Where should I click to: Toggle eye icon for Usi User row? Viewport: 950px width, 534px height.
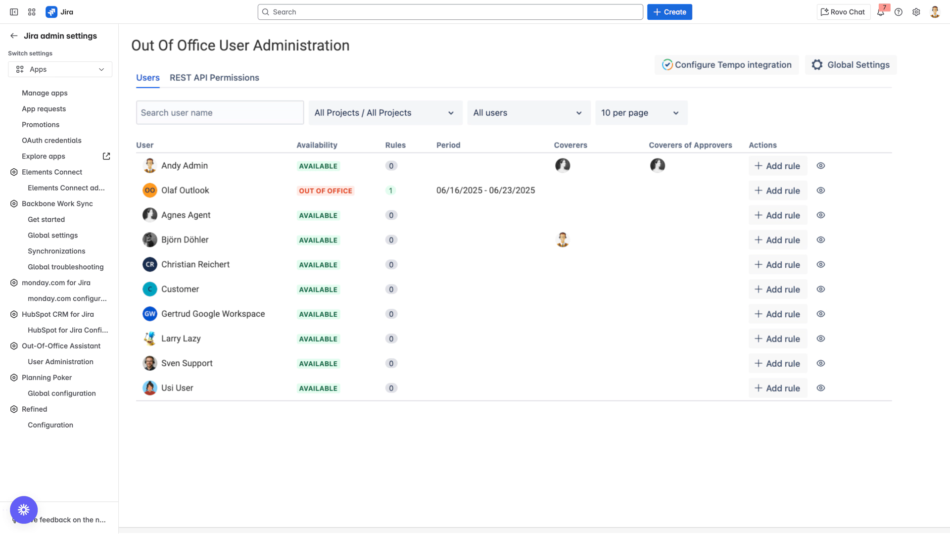pos(821,388)
